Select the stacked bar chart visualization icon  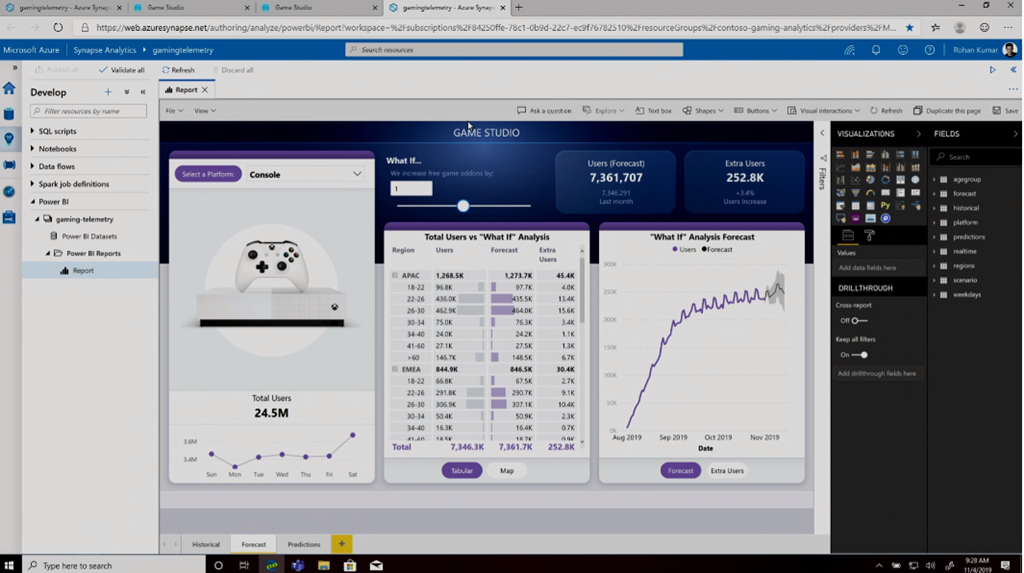[x=840, y=154]
